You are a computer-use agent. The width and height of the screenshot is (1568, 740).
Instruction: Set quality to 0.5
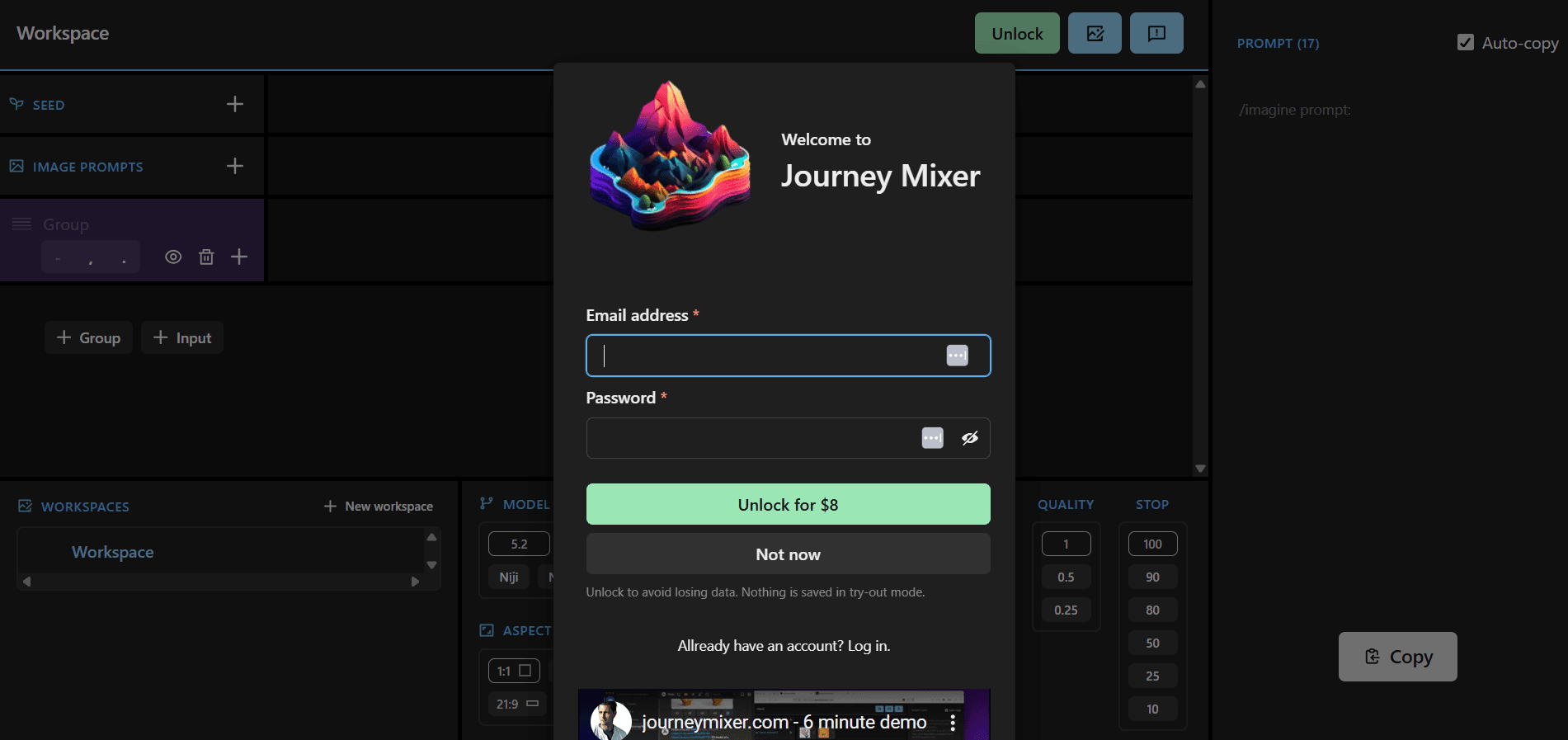(1066, 577)
